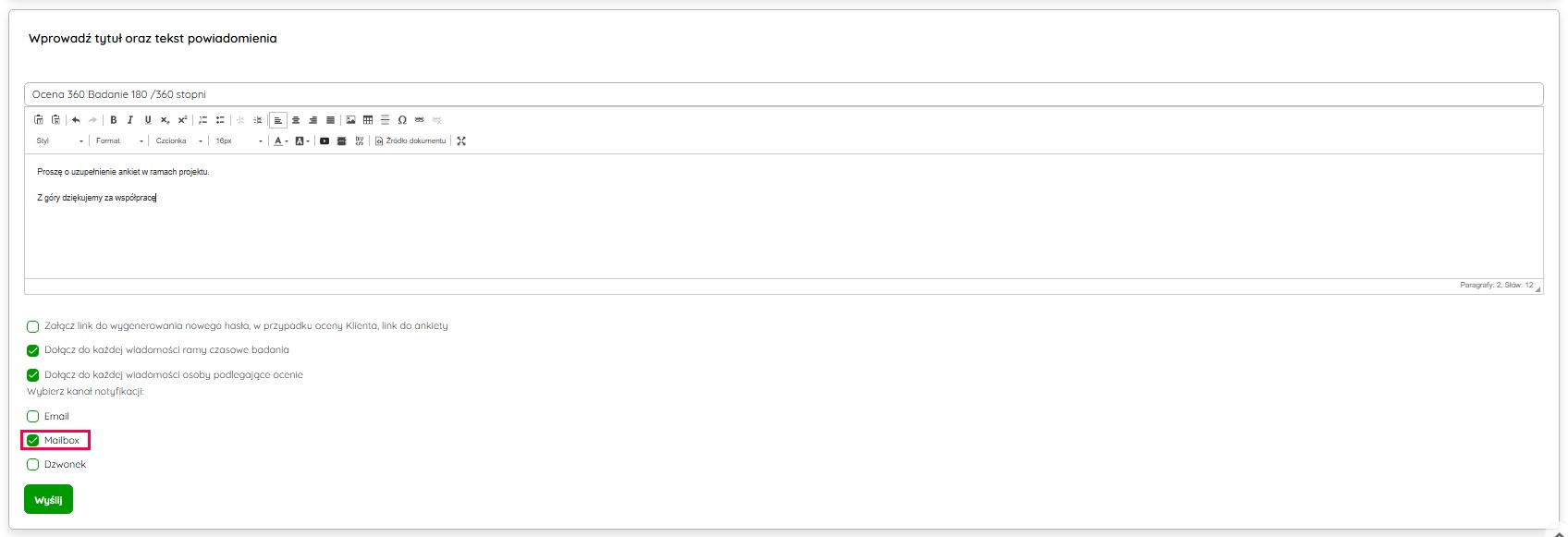Check the Dzwonek notification option
1568x537 pixels.
pos(33,465)
